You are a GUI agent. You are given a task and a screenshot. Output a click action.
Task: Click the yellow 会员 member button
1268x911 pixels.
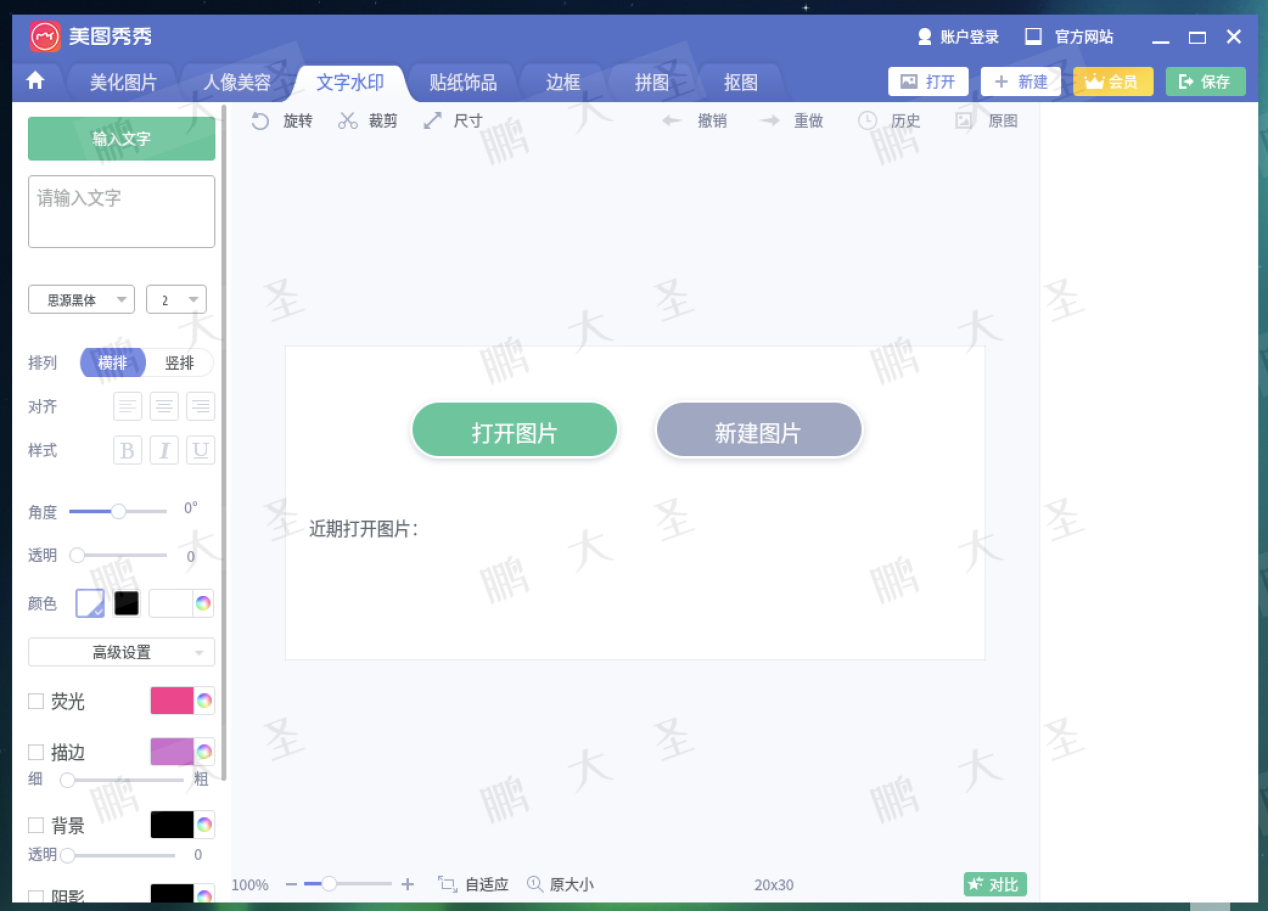coord(1113,82)
